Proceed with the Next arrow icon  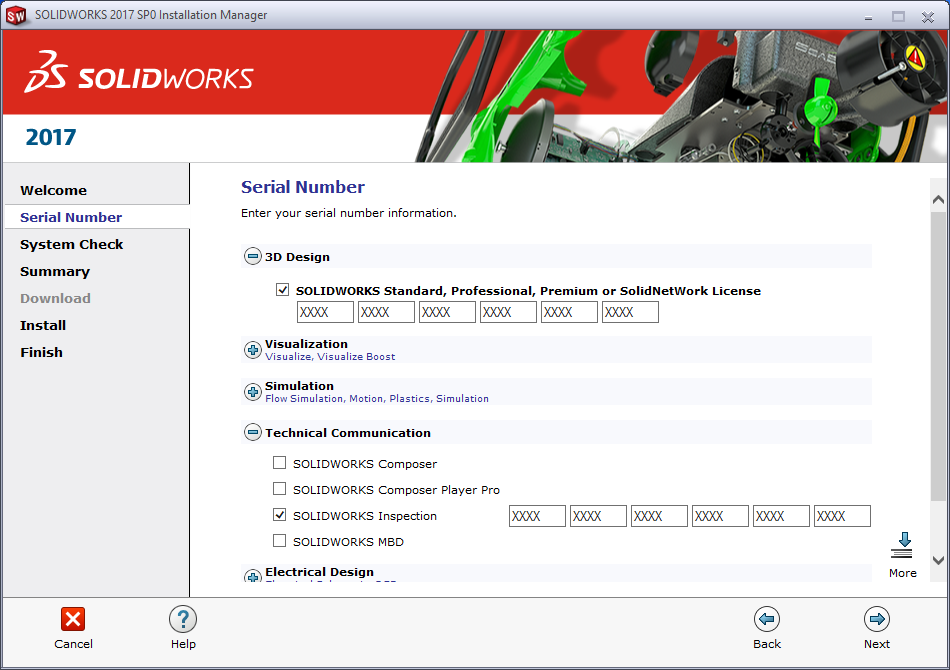click(877, 619)
